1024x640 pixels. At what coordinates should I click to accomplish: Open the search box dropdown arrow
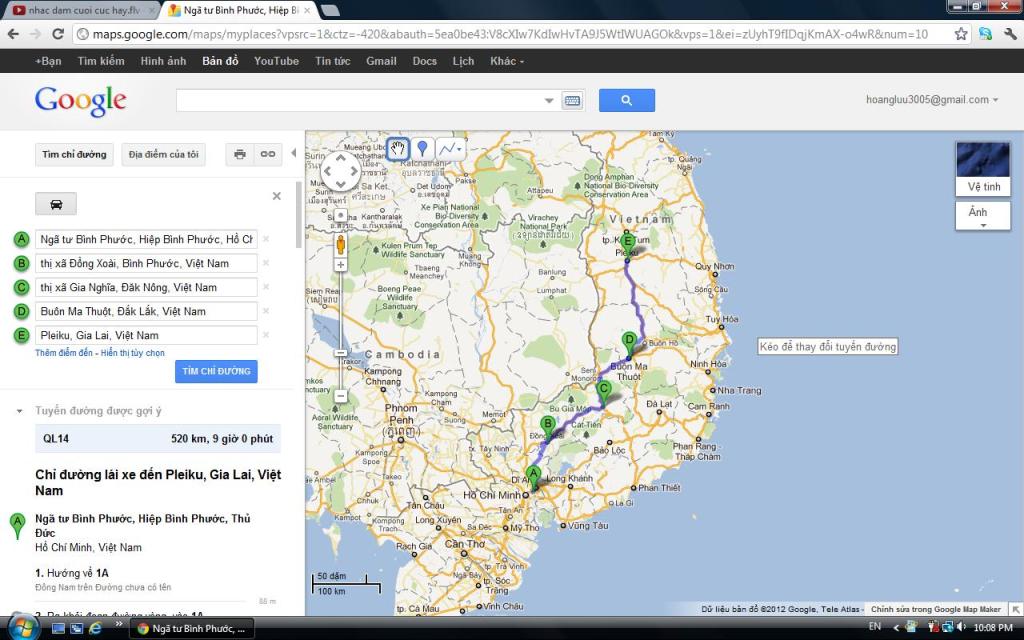coord(549,101)
